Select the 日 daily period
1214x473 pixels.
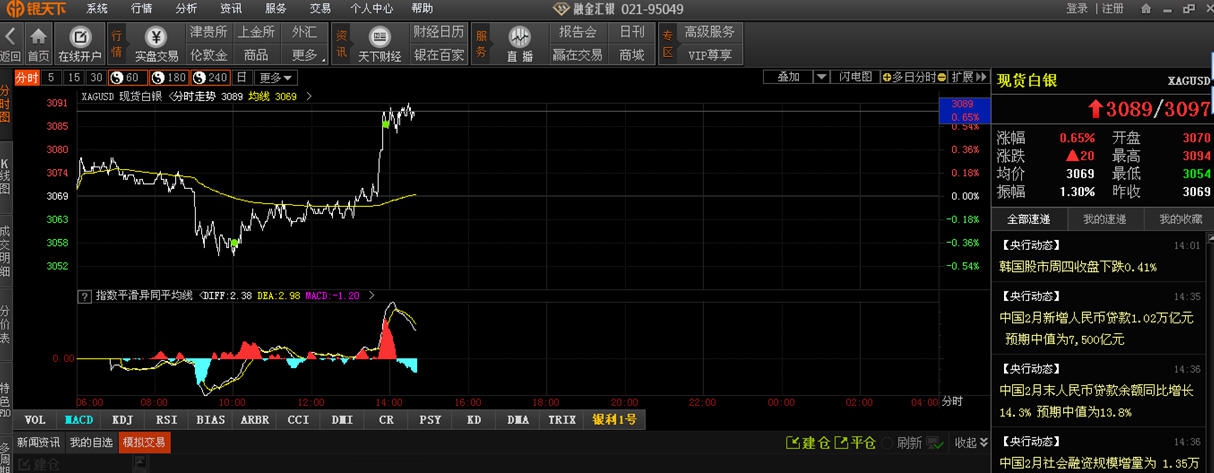click(x=244, y=77)
